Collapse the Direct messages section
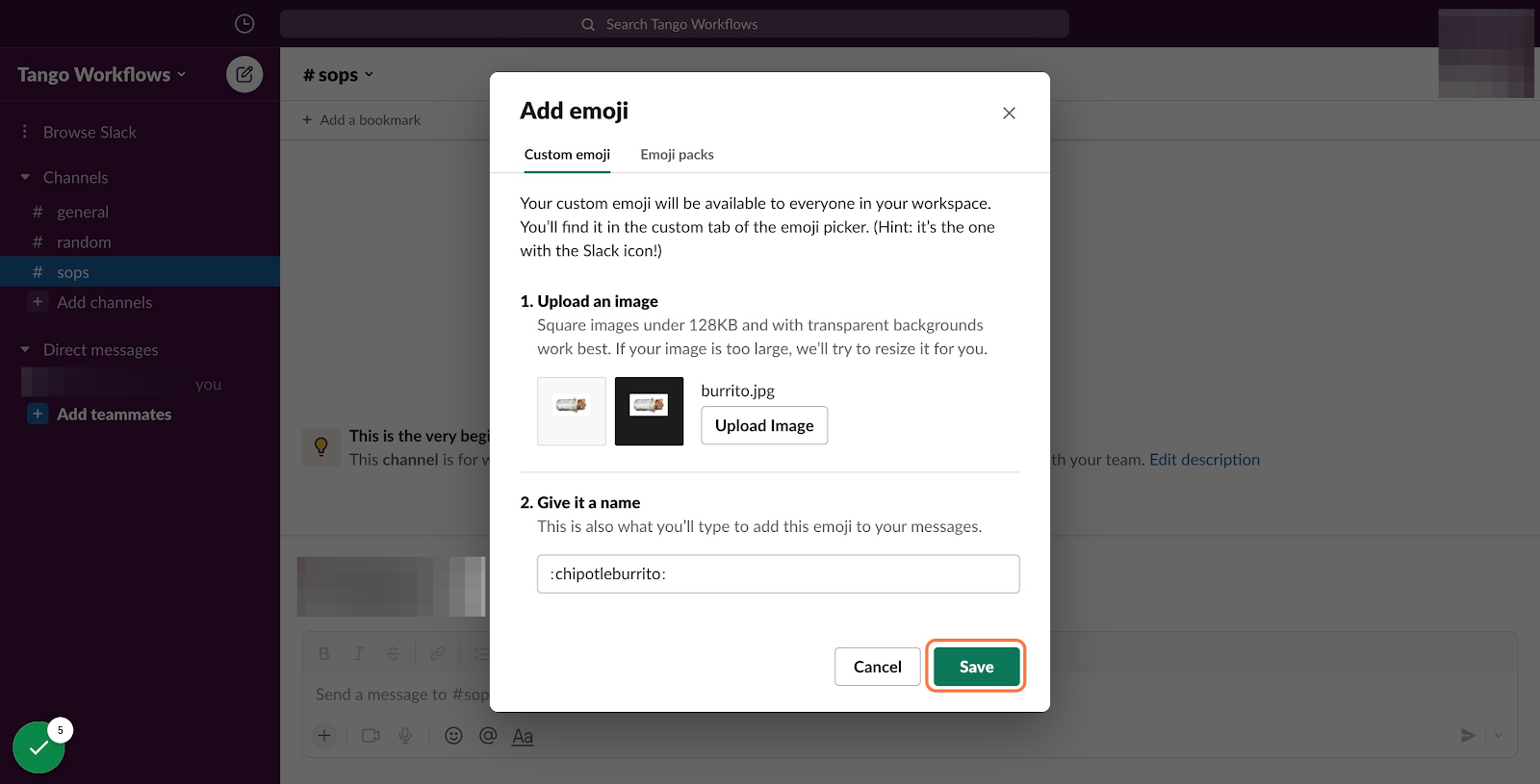The image size is (1540, 784). [25, 350]
